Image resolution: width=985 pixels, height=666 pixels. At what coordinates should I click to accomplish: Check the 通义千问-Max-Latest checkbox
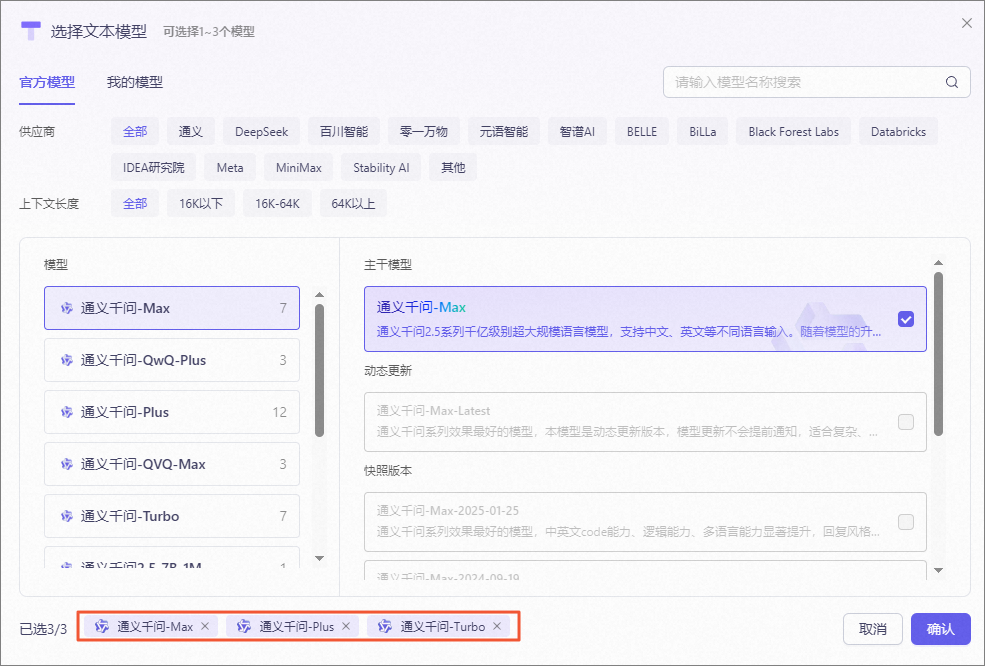tap(906, 422)
